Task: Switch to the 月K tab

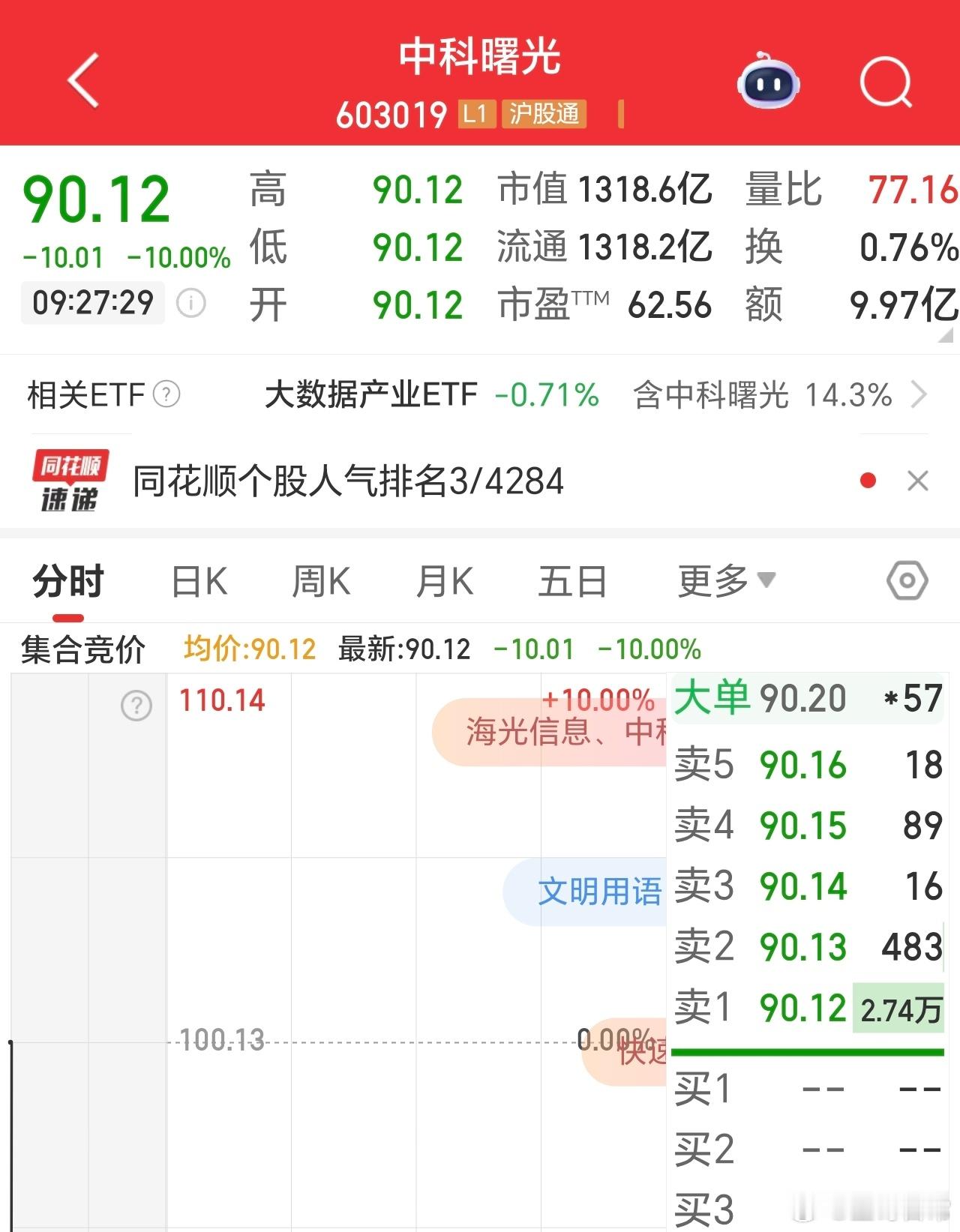Action: (x=444, y=581)
